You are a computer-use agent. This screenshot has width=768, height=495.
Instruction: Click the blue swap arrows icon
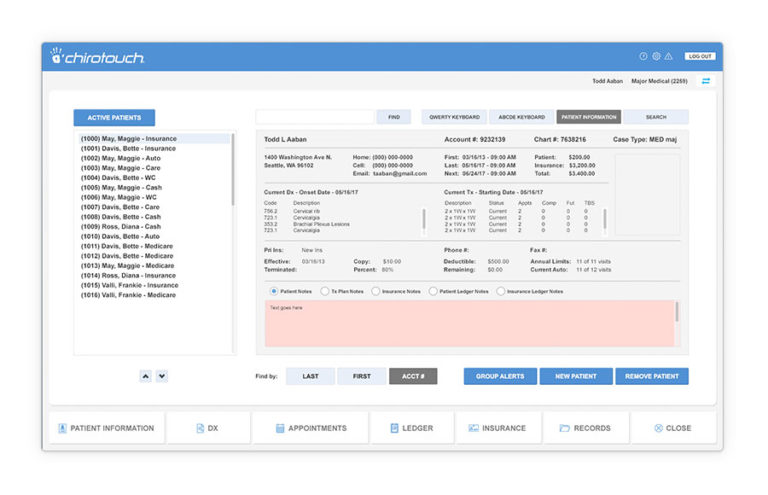[x=706, y=81]
